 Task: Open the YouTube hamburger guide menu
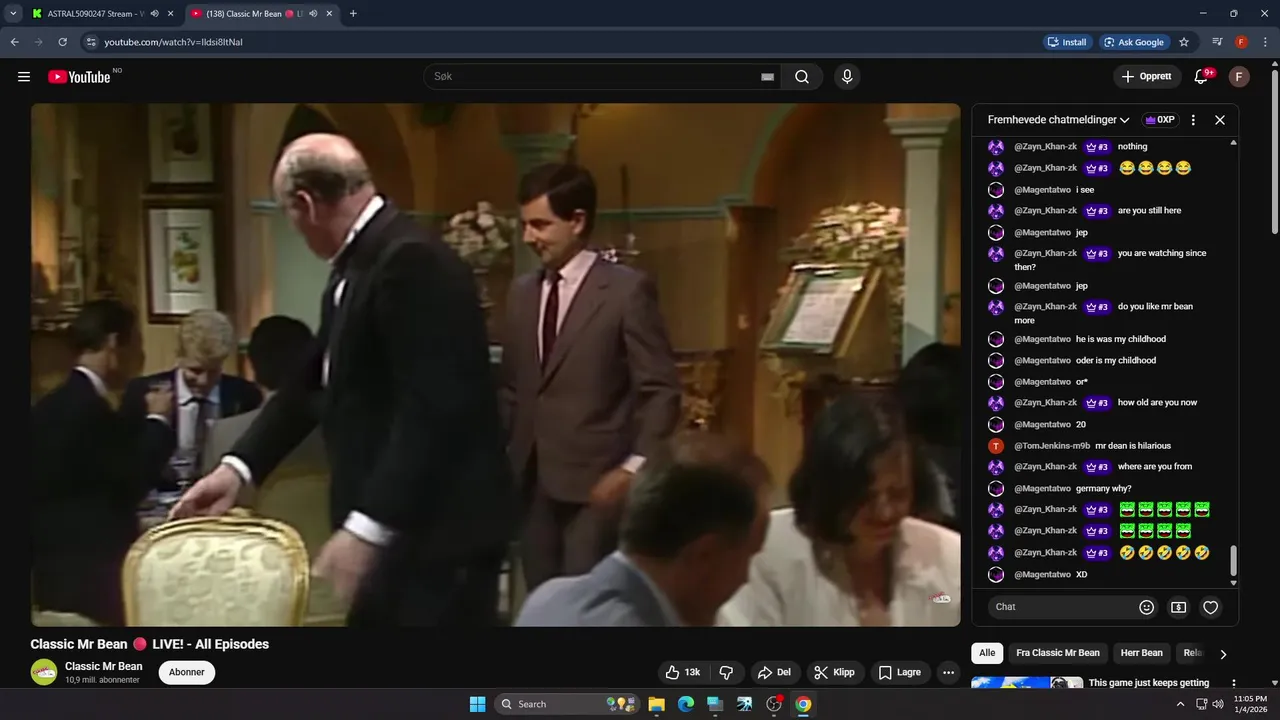tap(24, 77)
